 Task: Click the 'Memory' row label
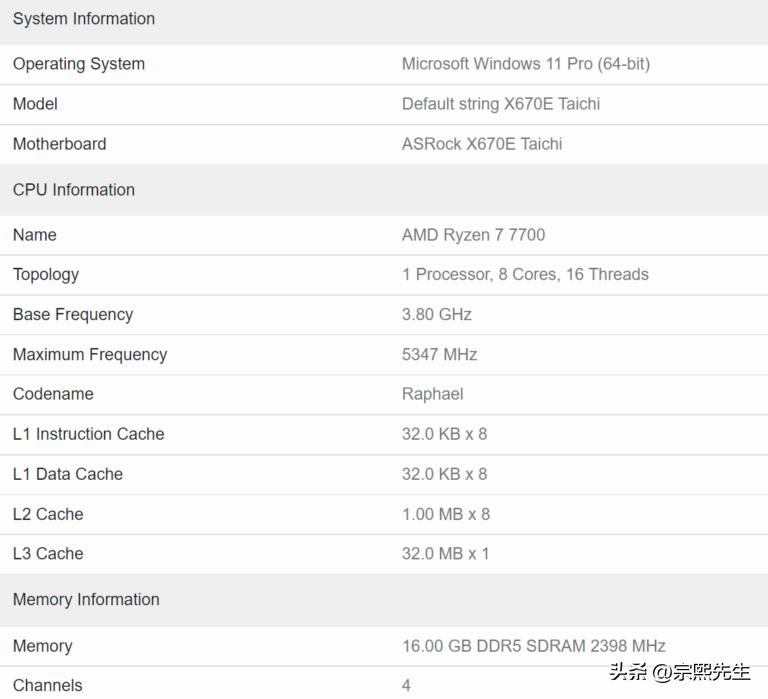[43, 647]
